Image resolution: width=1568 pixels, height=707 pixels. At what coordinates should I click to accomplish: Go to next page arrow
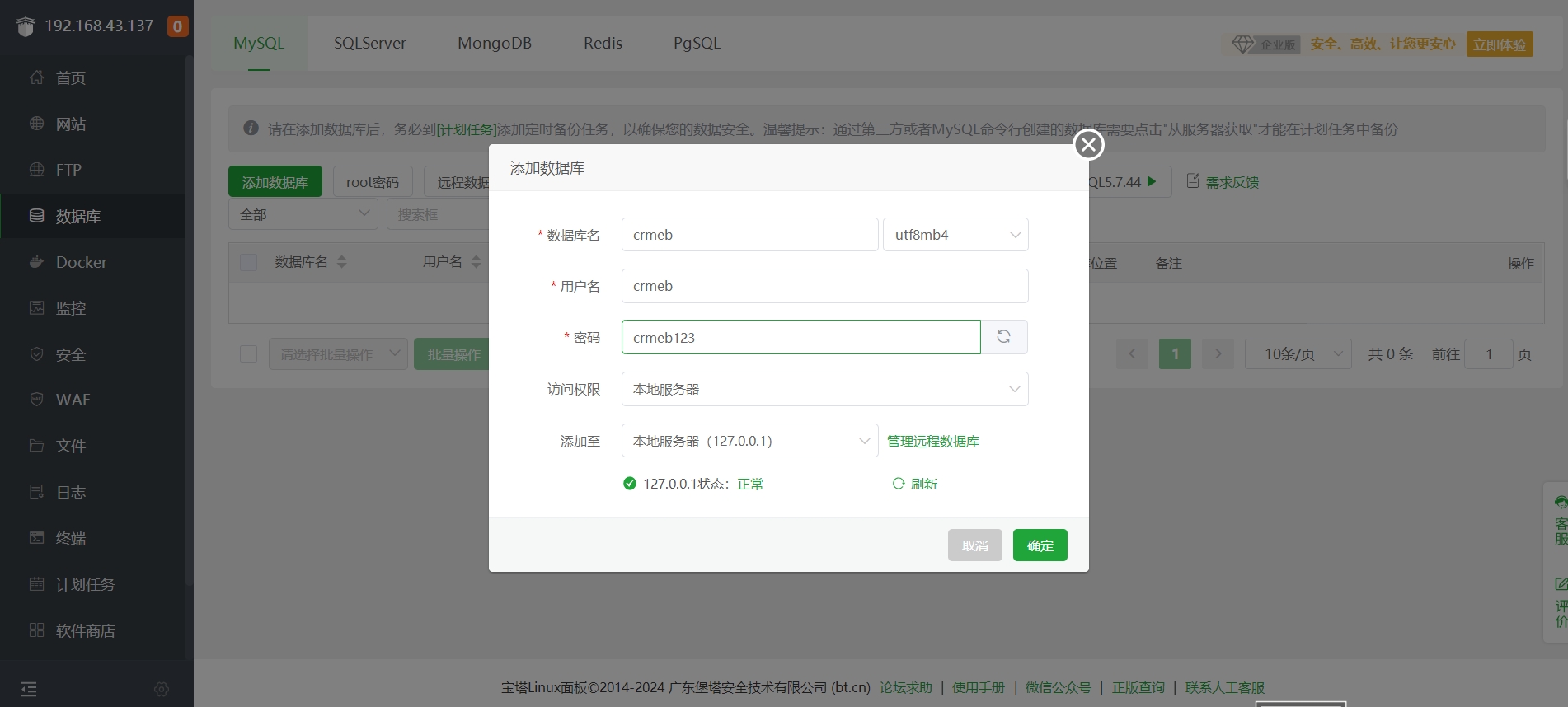(1218, 354)
